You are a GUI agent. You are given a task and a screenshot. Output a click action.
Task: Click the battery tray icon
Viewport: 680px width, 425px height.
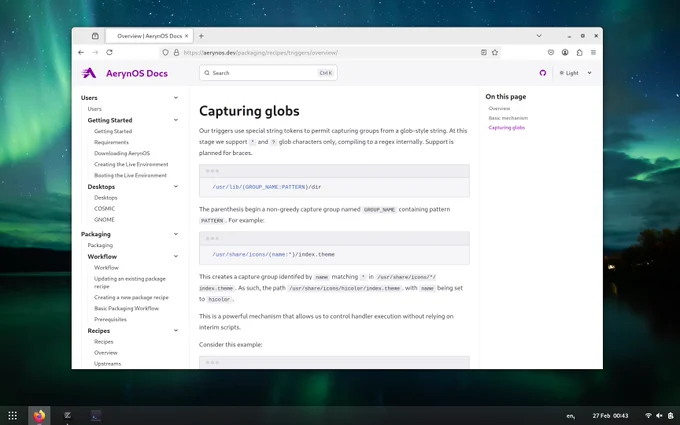point(671,416)
